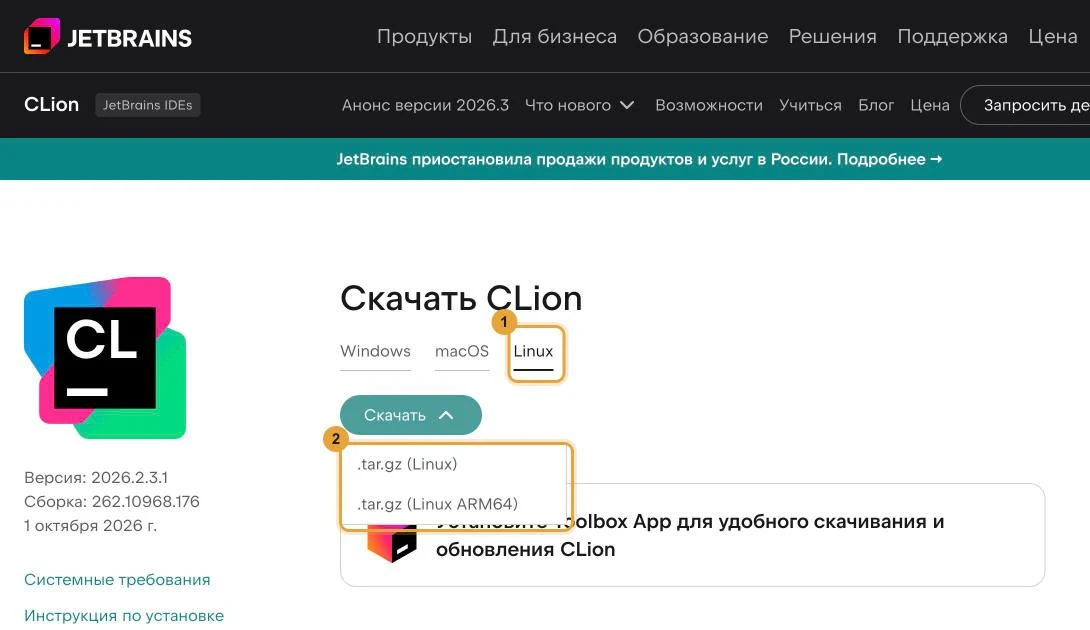Click the Toolbox App promo heading

690,535
